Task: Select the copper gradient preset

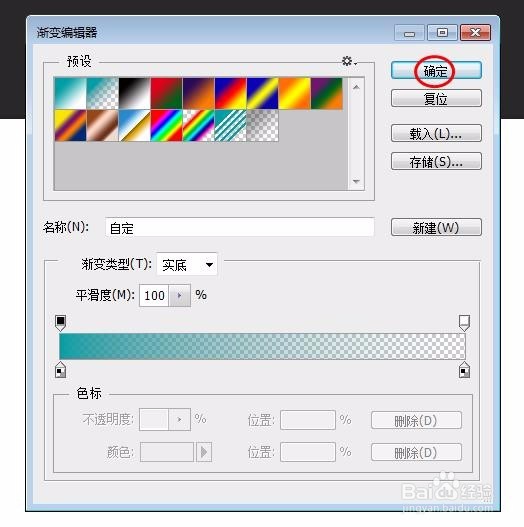Action: (103, 125)
